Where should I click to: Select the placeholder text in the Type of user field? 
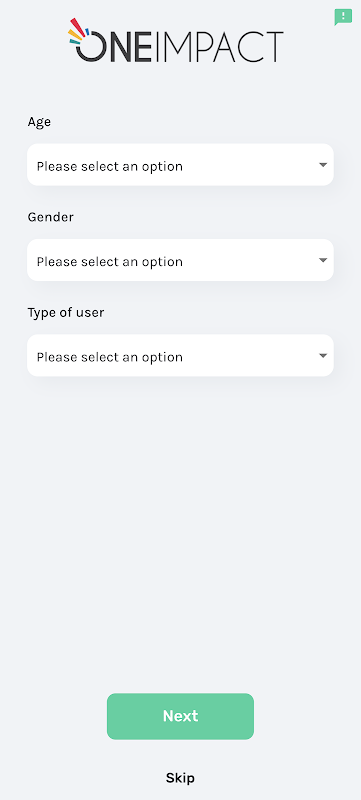[110, 357]
